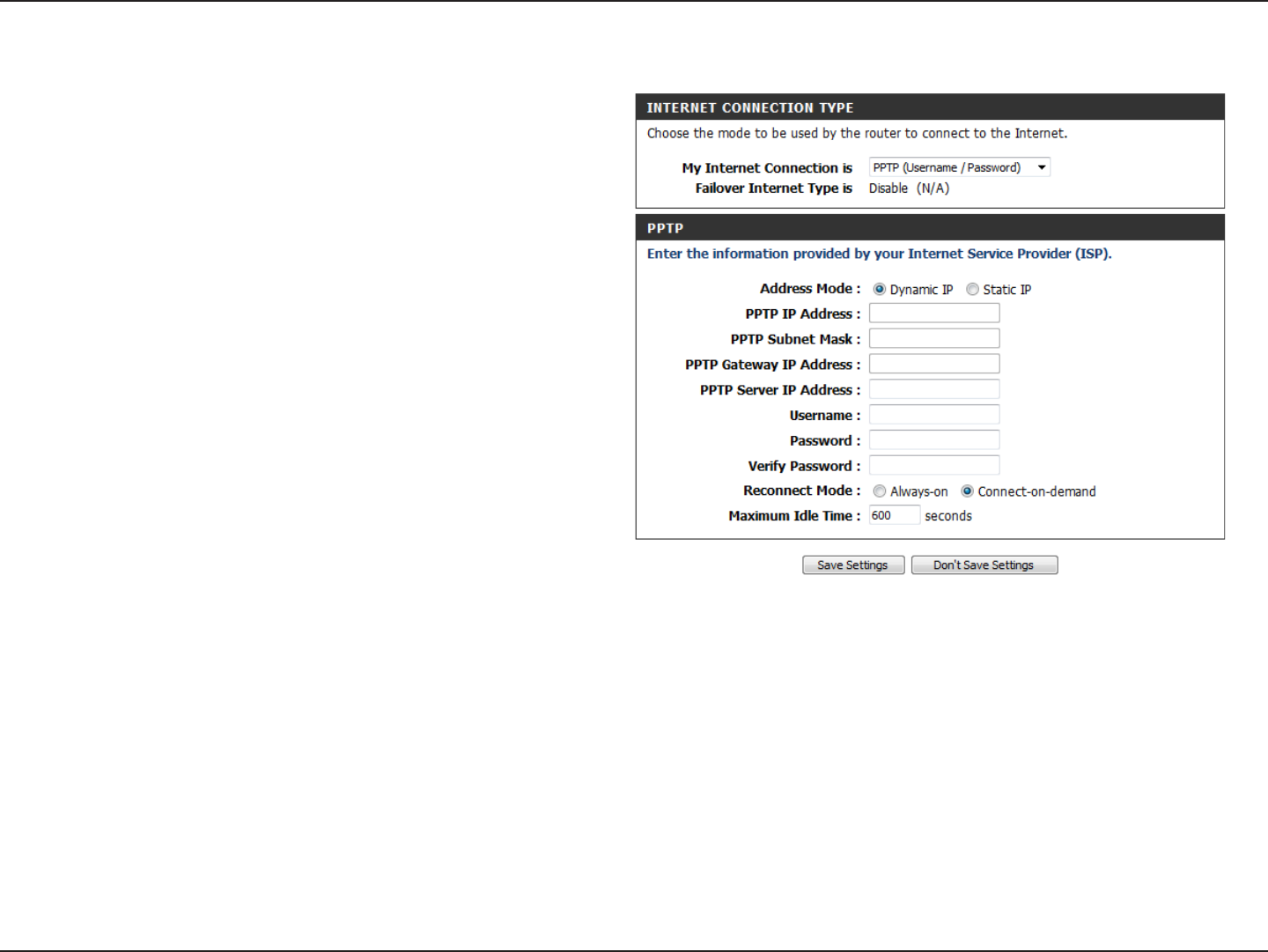Choose the Always-on reconnect mode

click(879, 491)
